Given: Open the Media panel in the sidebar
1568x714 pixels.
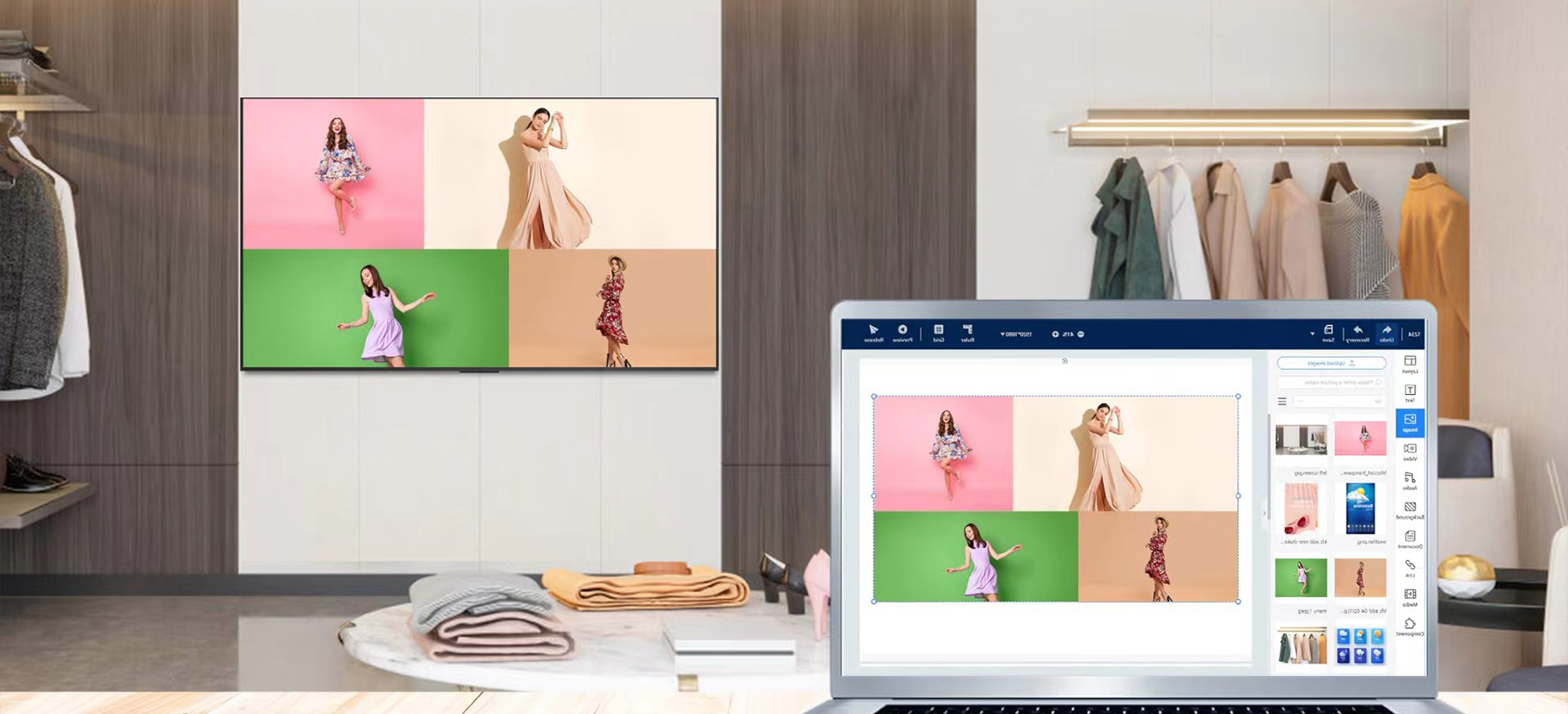Looking at the screenshot, I should (1410, 597).
